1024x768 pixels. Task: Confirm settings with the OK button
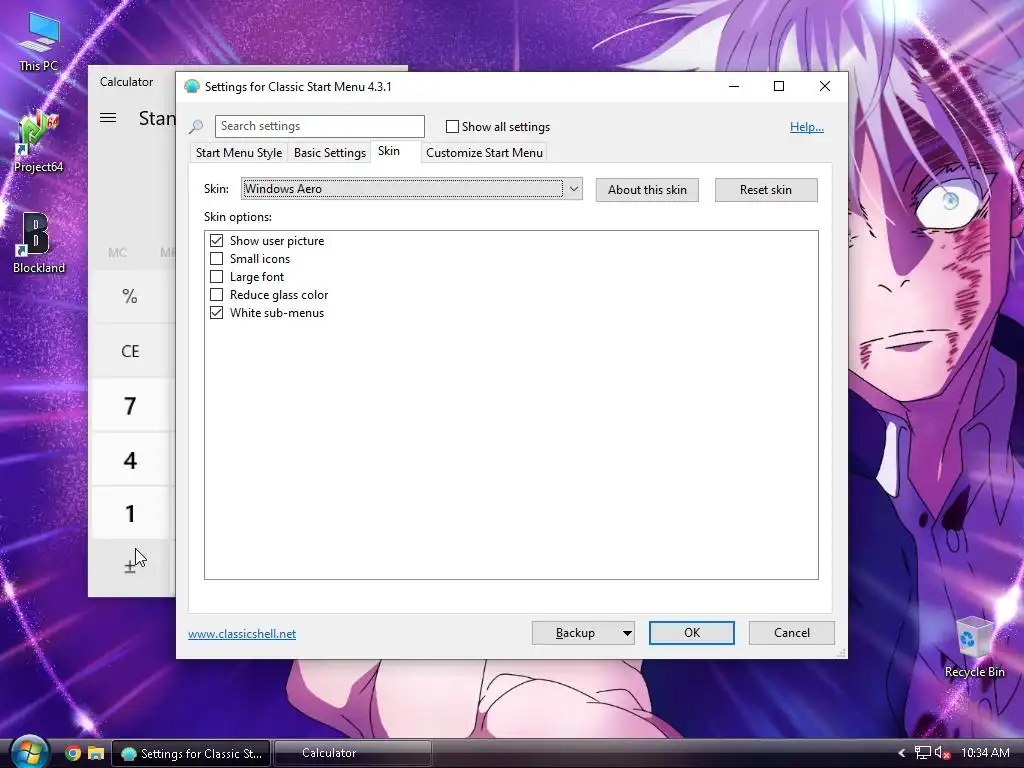tap(692, 633)
